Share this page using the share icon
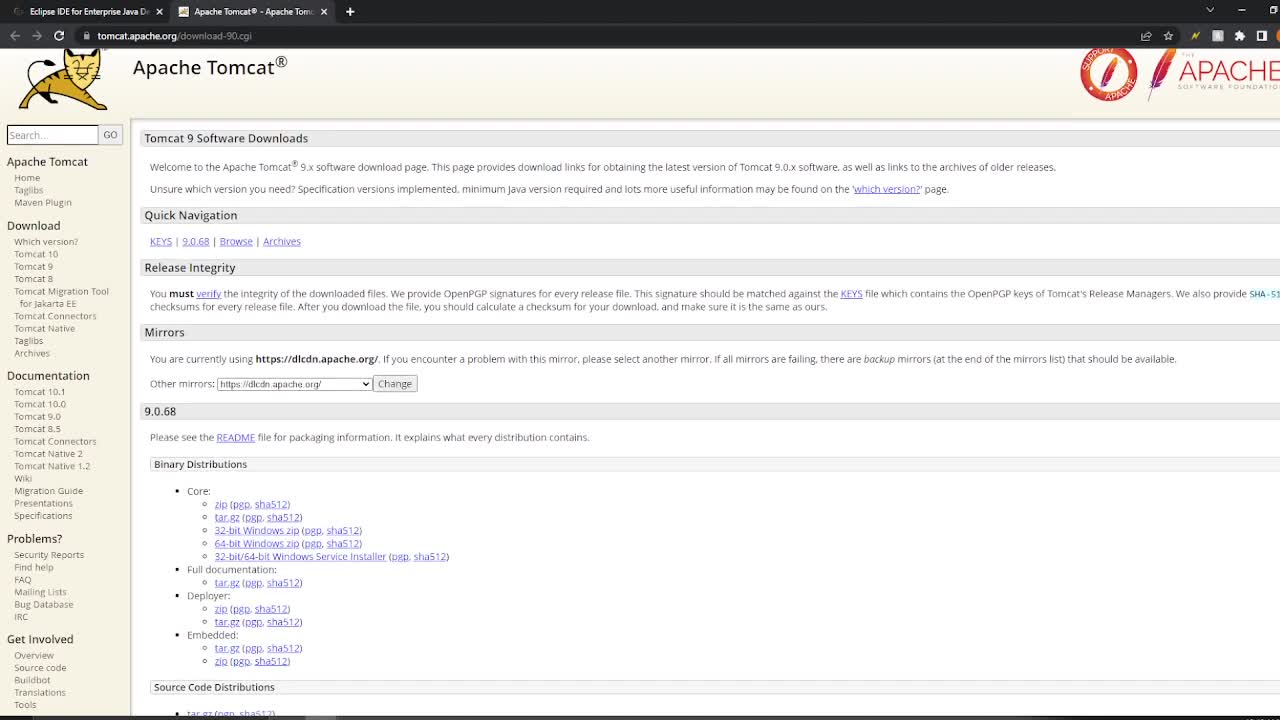 [x=1146, y=36]
